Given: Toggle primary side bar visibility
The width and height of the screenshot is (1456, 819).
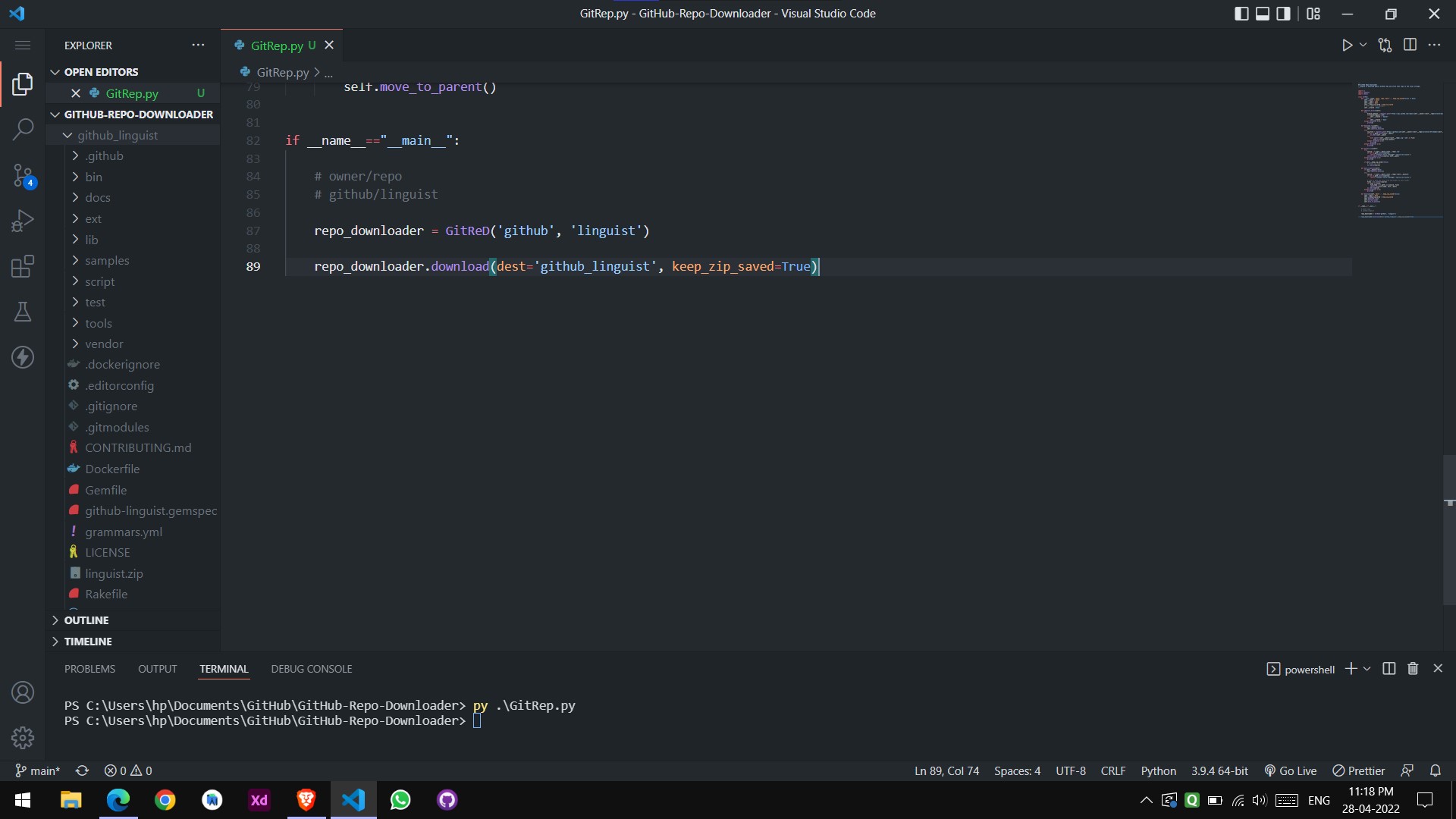Looking at the screenshot, I should 1241,14.
